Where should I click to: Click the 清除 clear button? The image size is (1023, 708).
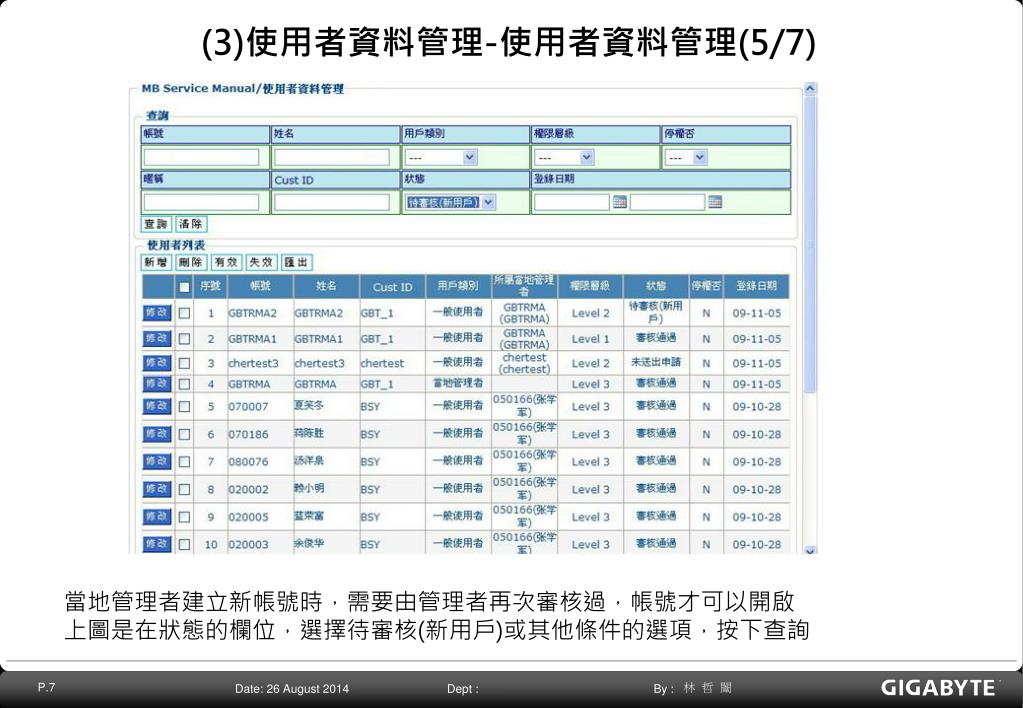click(191, 224)
